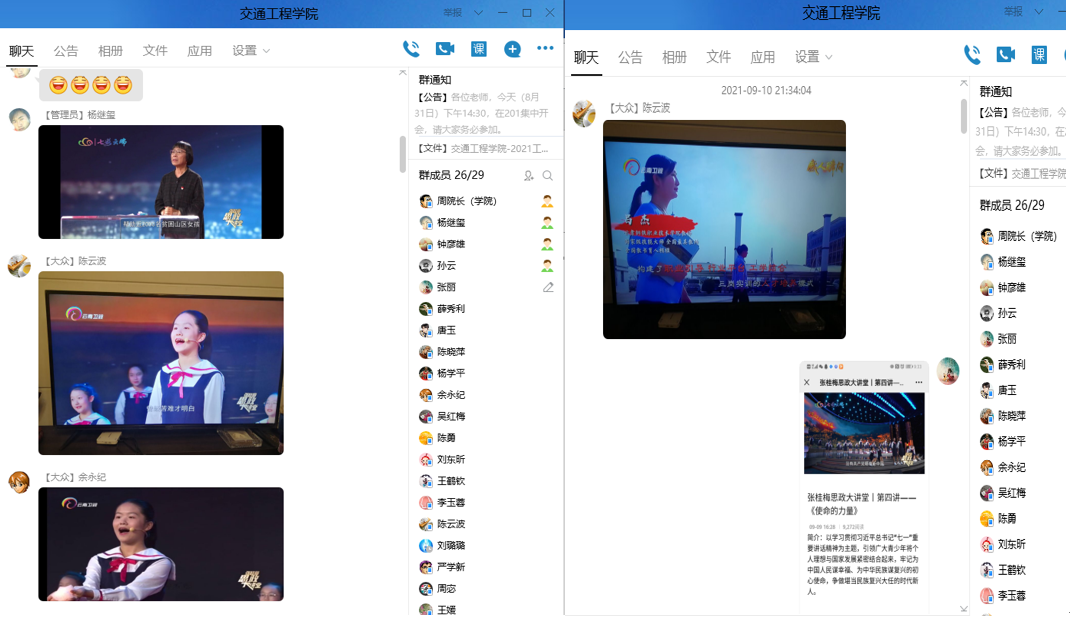Switch to the 相册 tab in right window
This screenshot has height=618, width=1070.
tap(674, 57)
